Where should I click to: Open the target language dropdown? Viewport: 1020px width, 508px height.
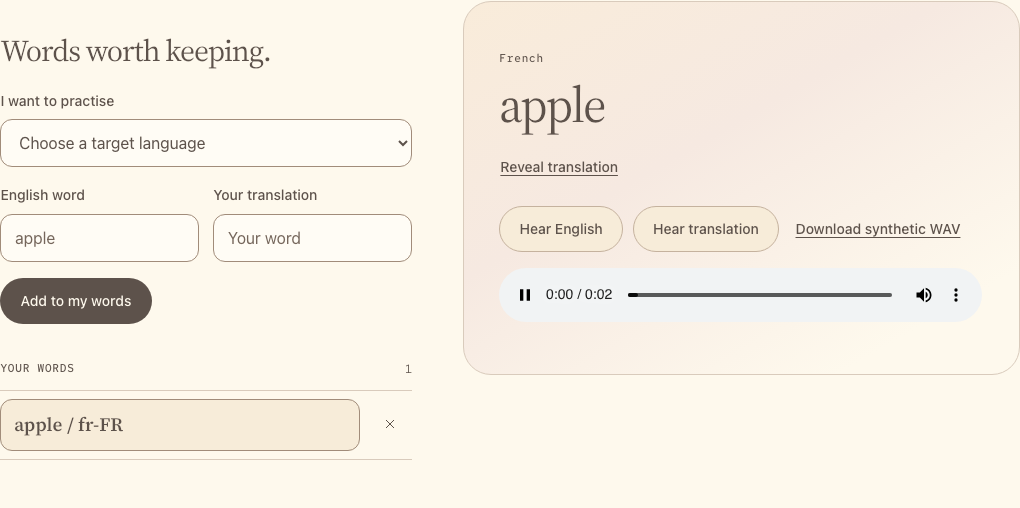[206, 143]
